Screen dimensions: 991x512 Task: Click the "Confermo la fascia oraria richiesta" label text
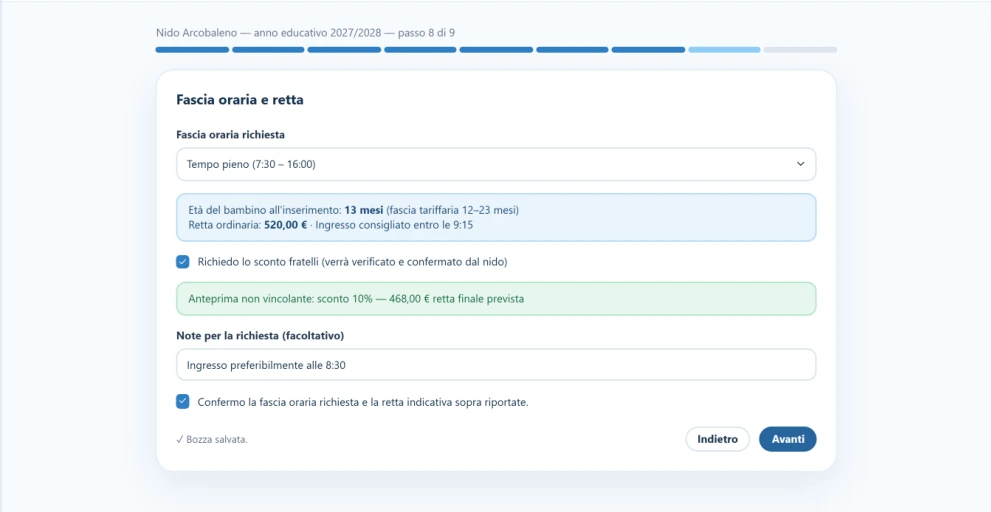pos(363,402)
